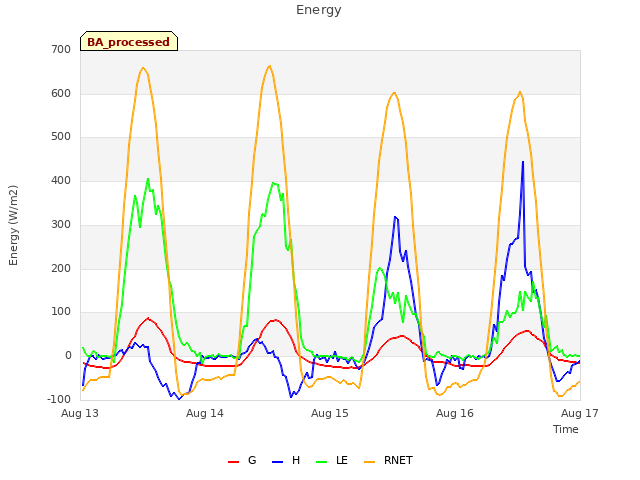Click the Time x-axis title
The image size is (640, 480).
pyautogui.click(x=566, y=429)
